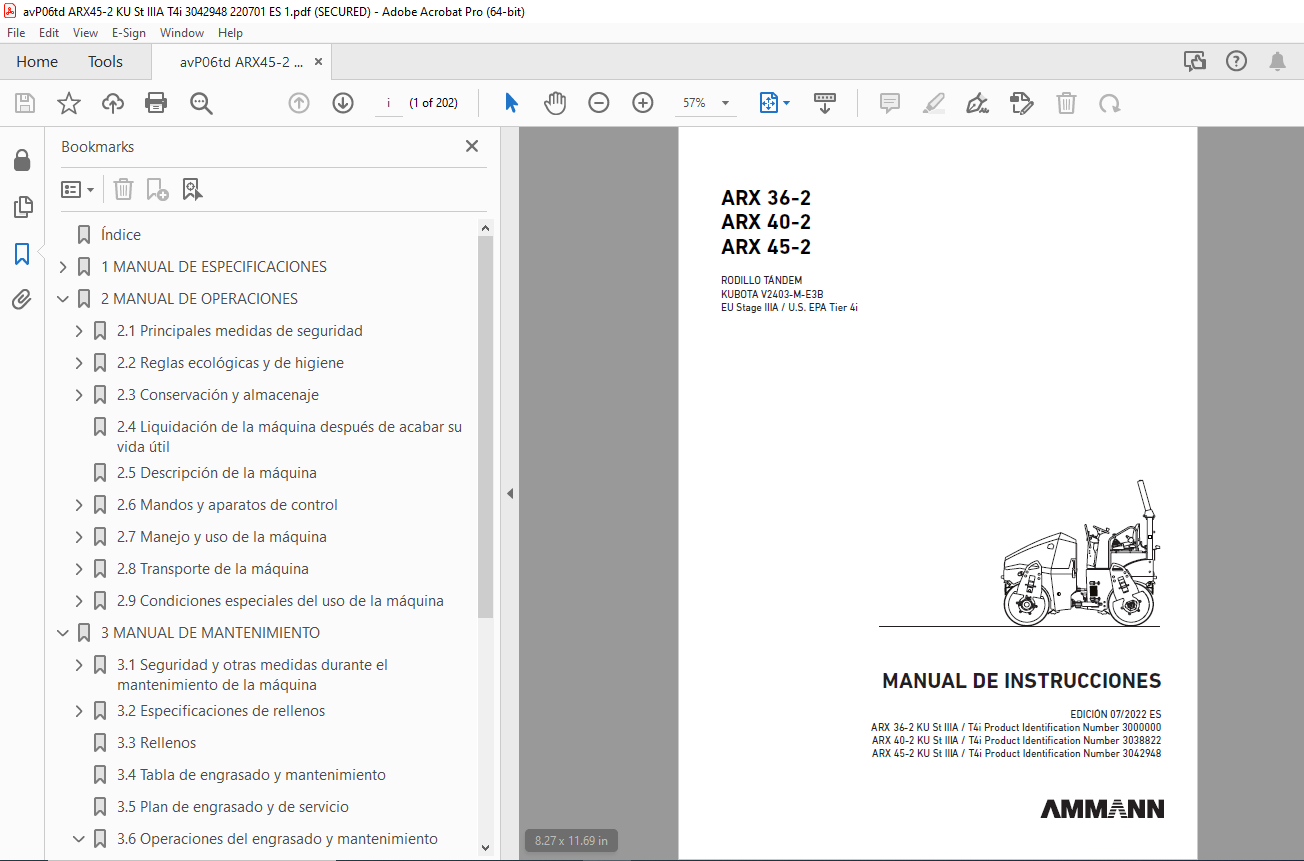This screenshot has width=1304, height=861.
Task: Zoom out using the minus icon
Action: pyautogui.click(x=599, y=103)
